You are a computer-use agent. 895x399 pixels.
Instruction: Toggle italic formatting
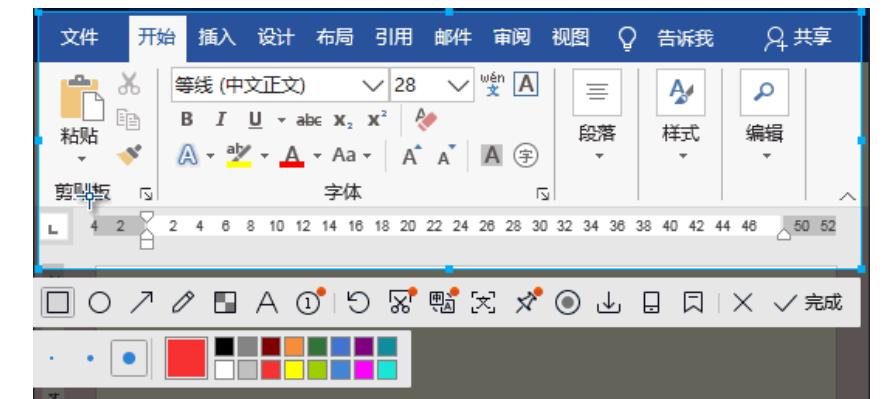click(x=220, y=119)
